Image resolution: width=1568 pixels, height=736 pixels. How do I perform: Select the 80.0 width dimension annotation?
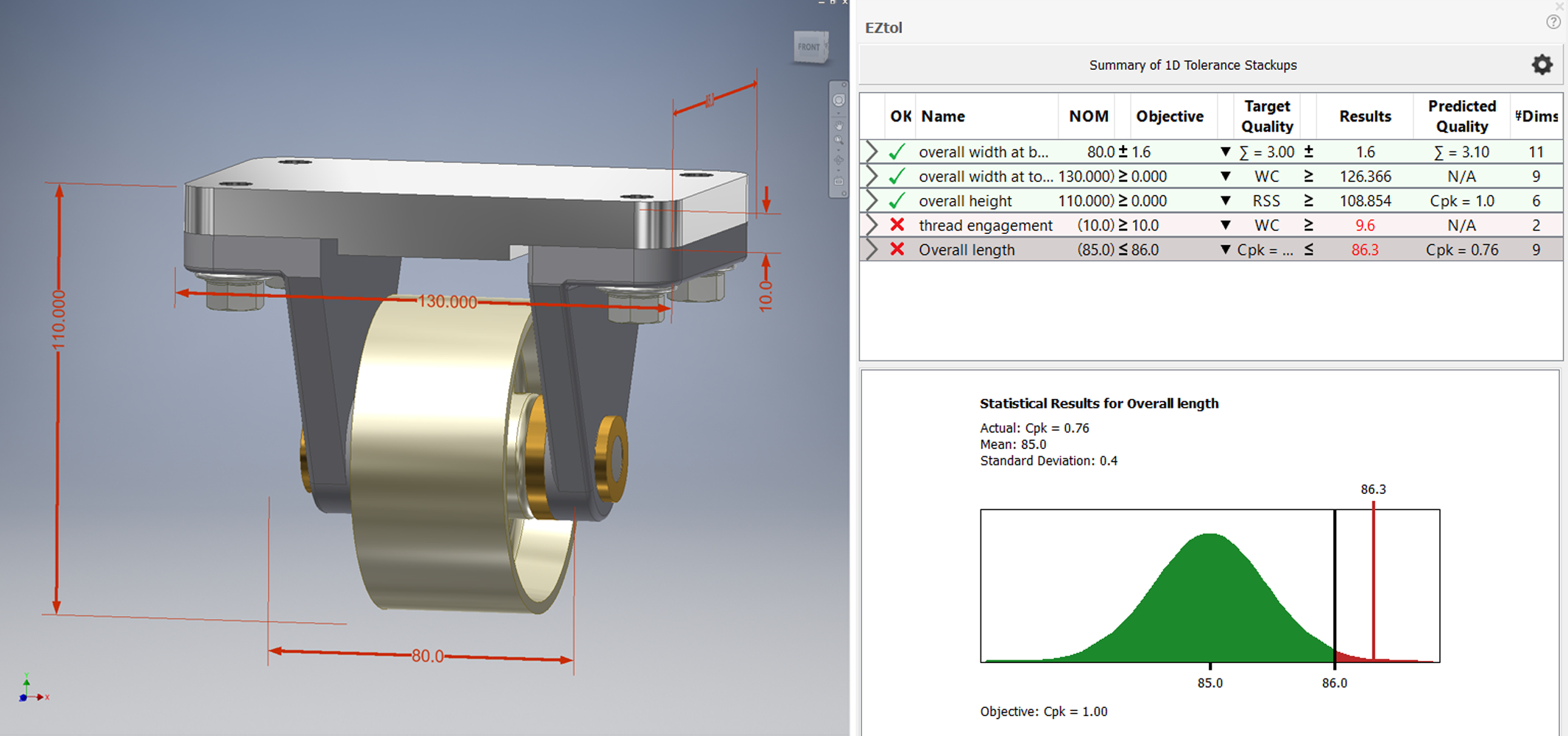click(x=427, y=656)
